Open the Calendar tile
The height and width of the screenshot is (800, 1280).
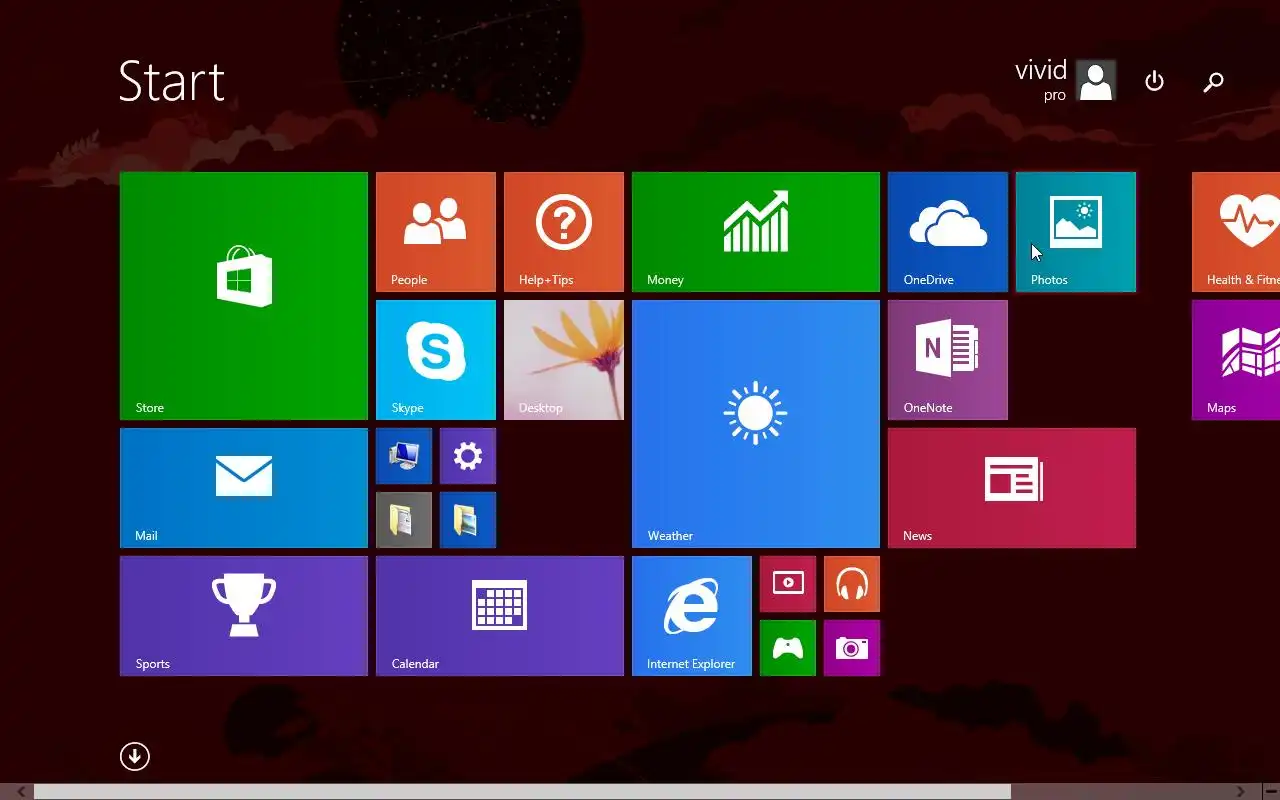pyautogui.click(x=500, y=616)
